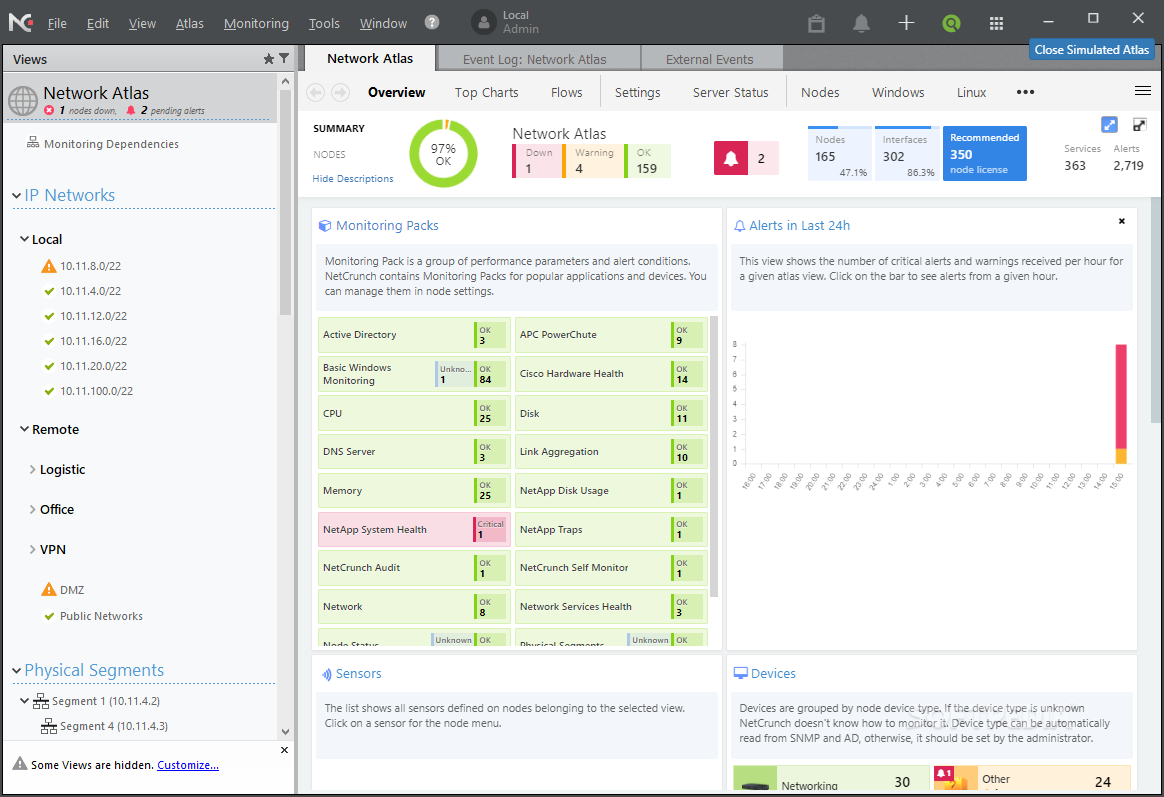Close the Alerts in Last 24h panel
This screenshot has height=797, width=1164.
tap(1122, 221)
